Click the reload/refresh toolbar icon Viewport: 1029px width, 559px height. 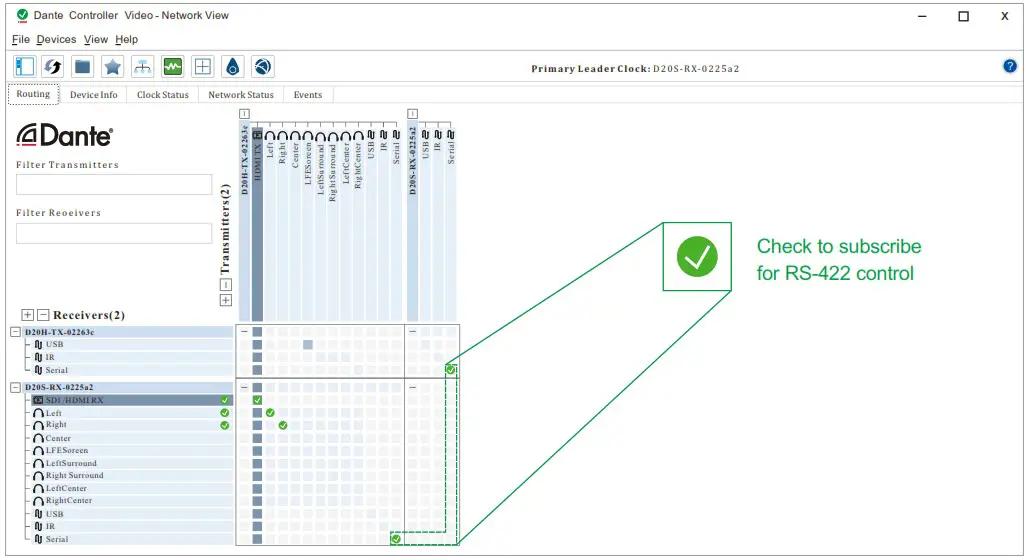pos(52,66)
